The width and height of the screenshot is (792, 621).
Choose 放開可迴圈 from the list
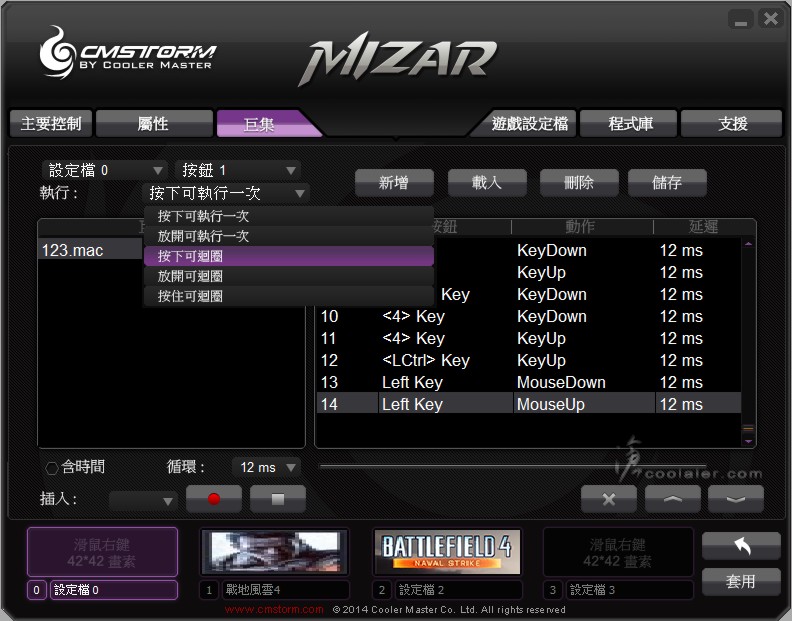click(289, 276)
